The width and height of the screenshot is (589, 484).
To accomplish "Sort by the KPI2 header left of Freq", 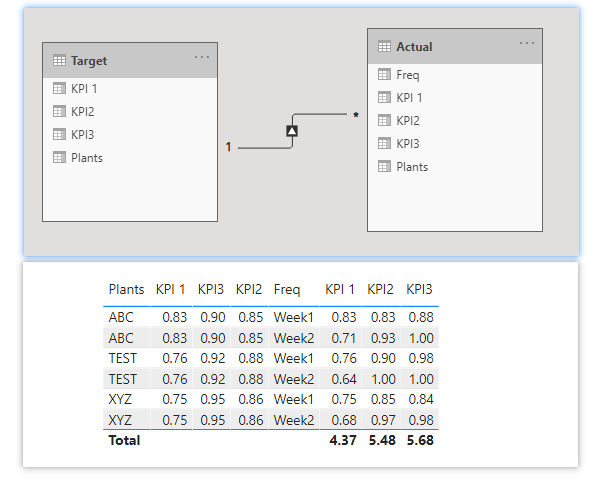I will tap(249, 289).
